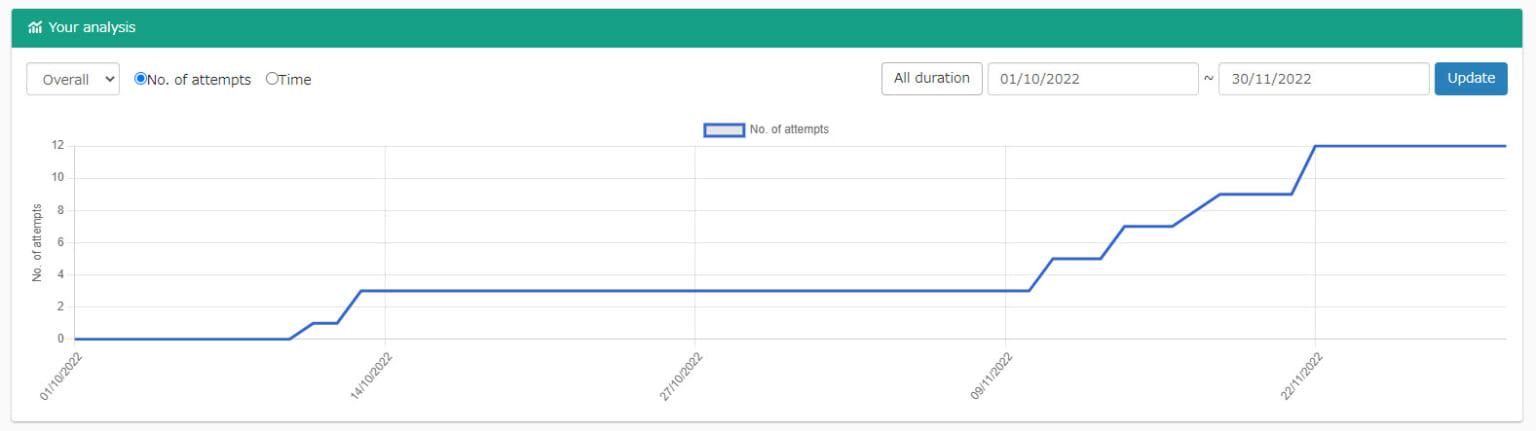Image resolution: width=1536 pixels, height=431 pixels.
Task: Click the legend text No. of attempts
Action: 789,129
